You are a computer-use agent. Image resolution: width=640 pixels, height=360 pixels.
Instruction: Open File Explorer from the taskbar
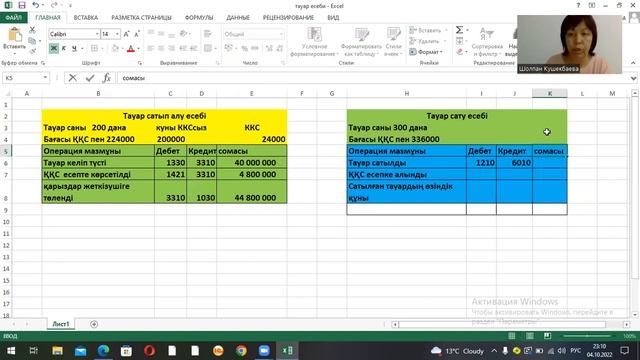pos(57,351)
